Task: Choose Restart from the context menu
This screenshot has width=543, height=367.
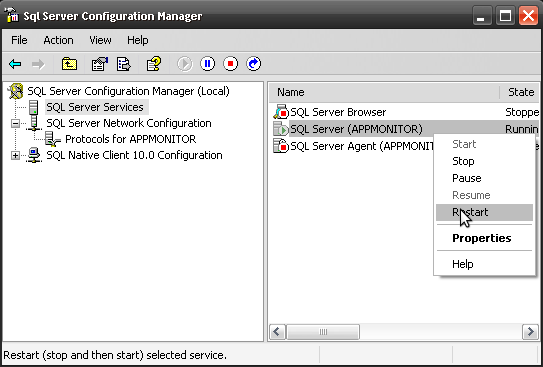Action: (x=484, y=212)
